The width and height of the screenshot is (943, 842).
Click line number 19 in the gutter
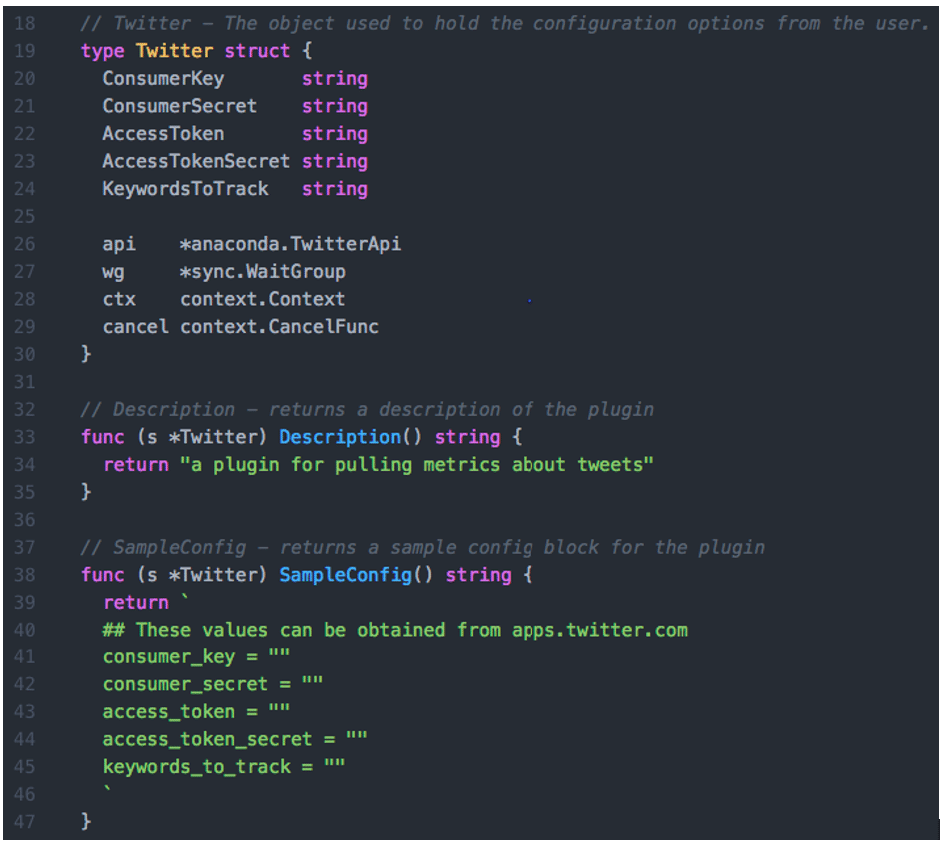(x=25, y=51)
